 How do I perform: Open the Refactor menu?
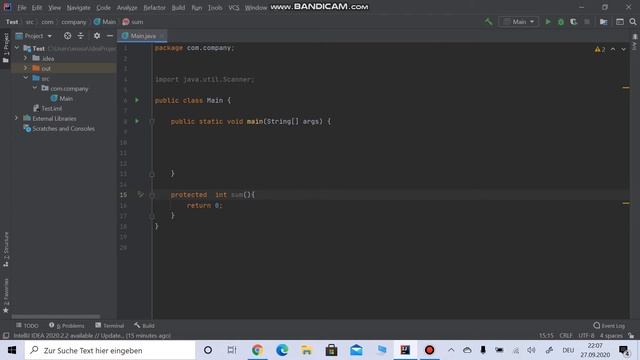154,8
